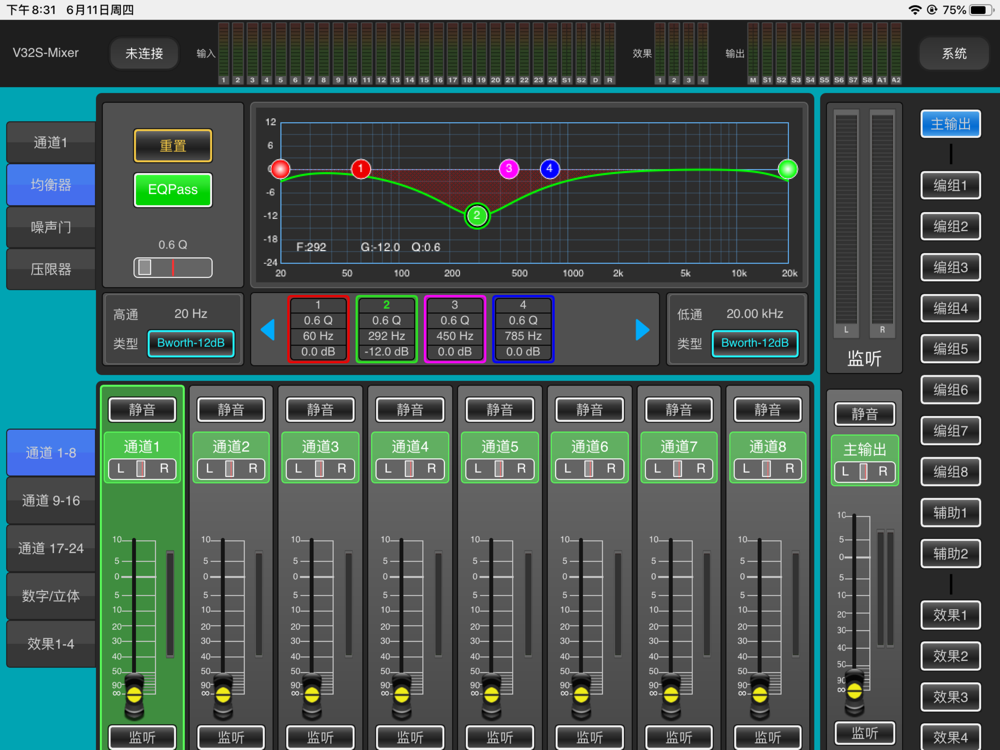Click red EQ band 1 node on curve
The image size is (1000, 750).
[361, 169]
